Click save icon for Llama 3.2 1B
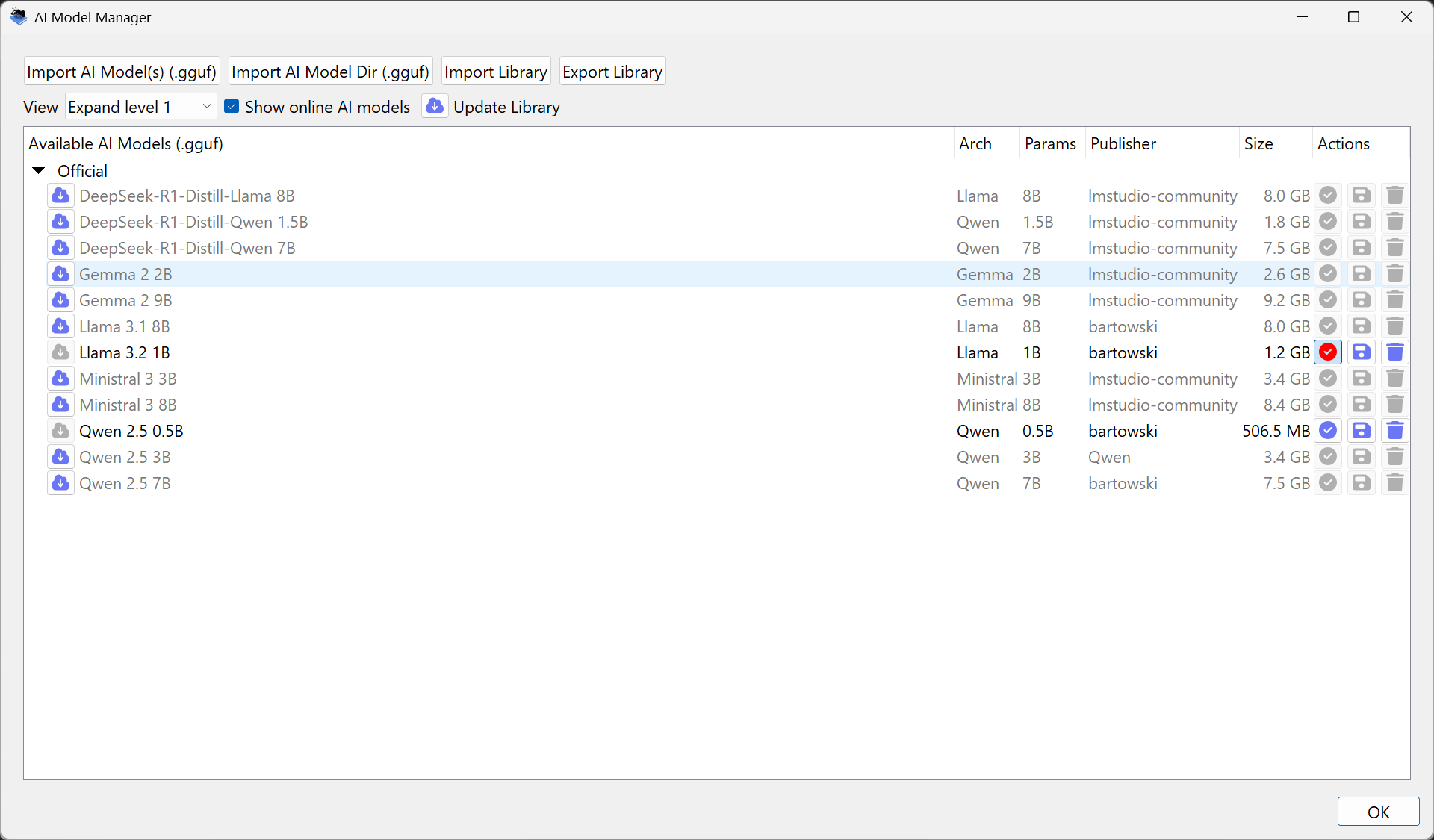The width and height of the screenshot is (1434, 840). pos(1361,352)
